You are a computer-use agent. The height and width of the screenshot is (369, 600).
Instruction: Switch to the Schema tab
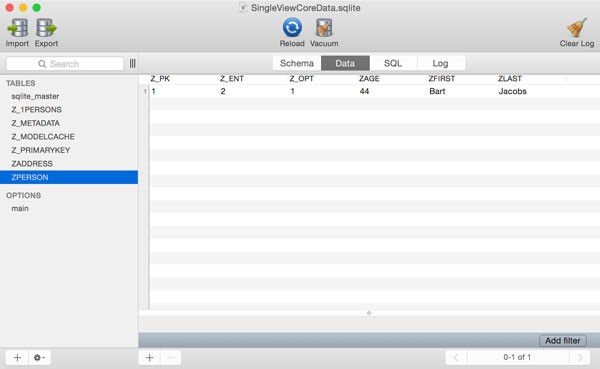[x=297, y=63]
